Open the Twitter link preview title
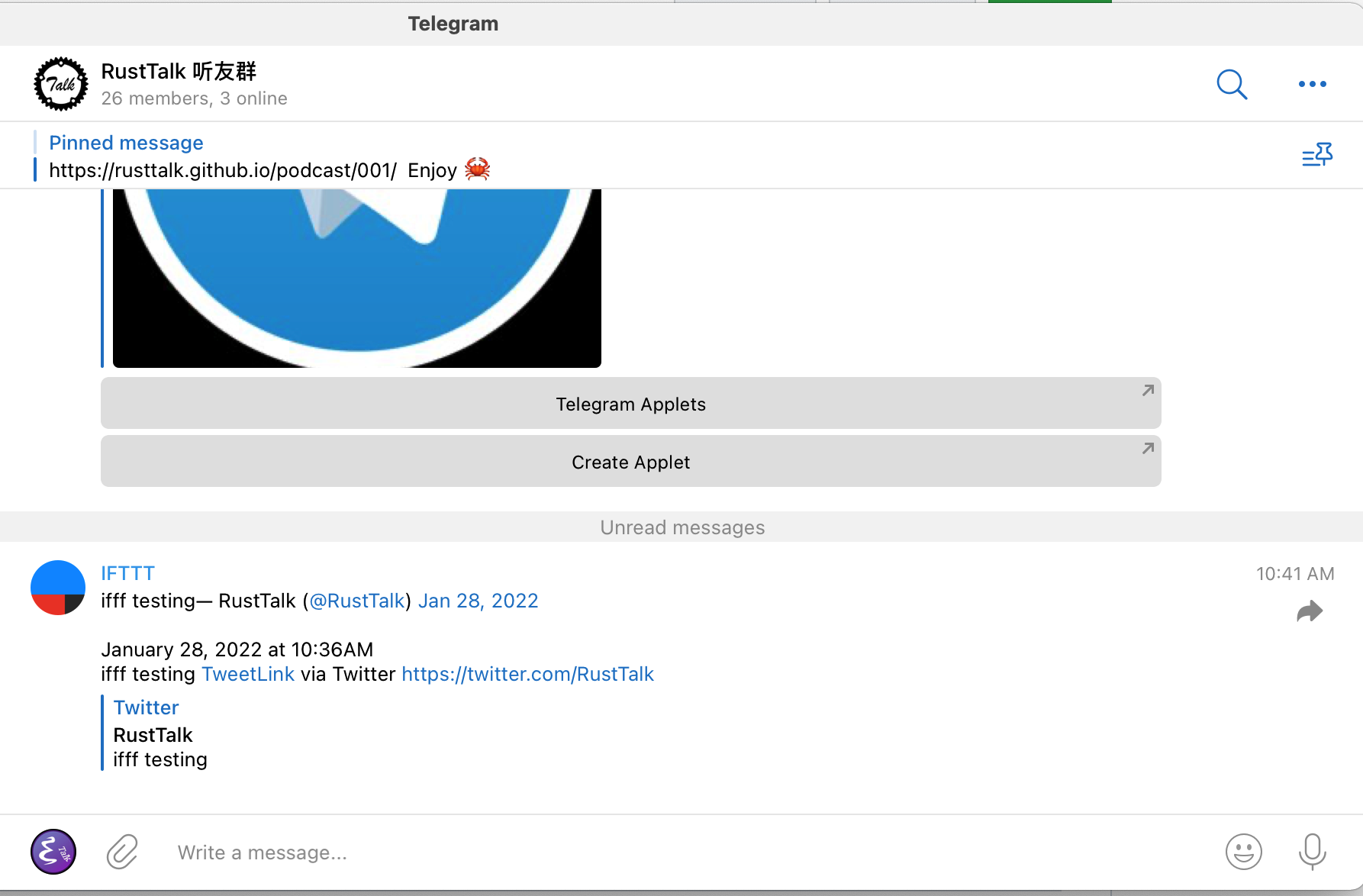The height and width of the screenshot is (896, 1363). click(x=147, y=707)
